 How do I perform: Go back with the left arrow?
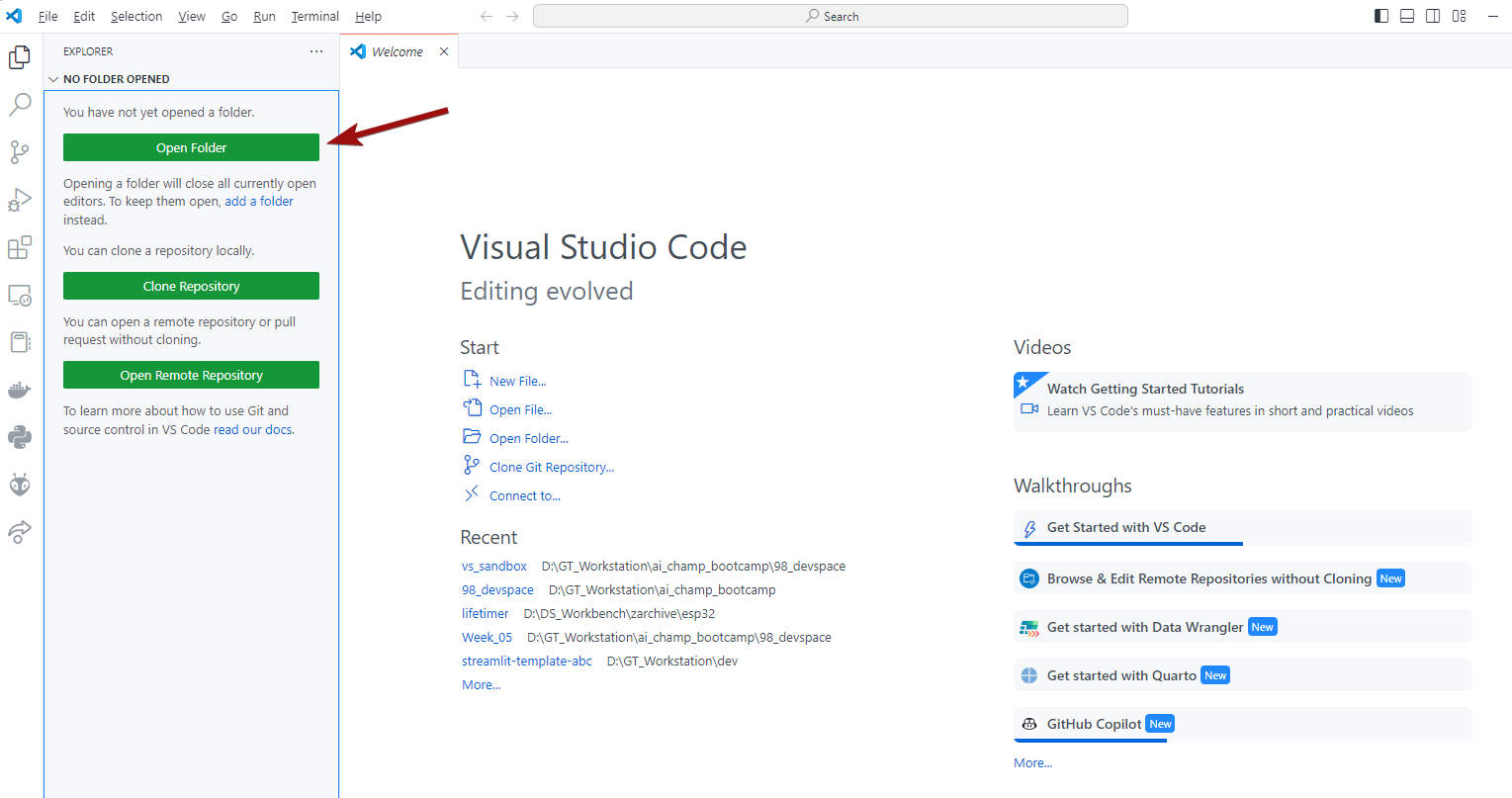(487, 16)
